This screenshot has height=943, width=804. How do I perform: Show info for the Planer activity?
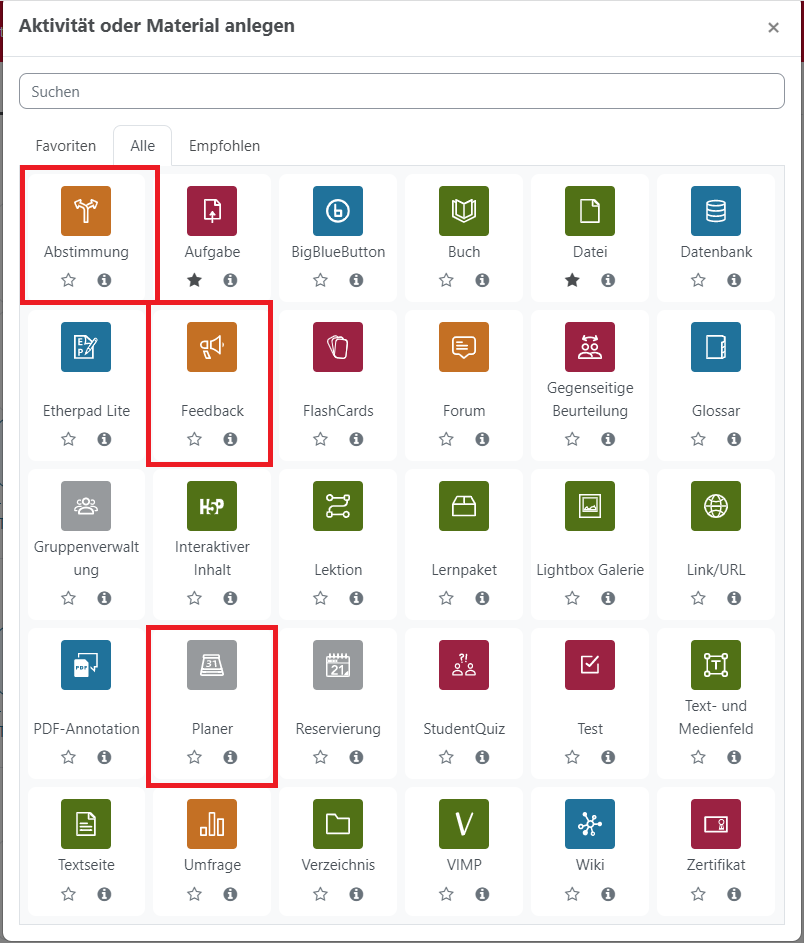coord(230,757)
